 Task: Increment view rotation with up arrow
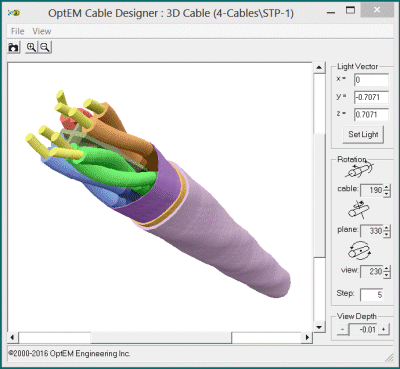tap(387, 268)
